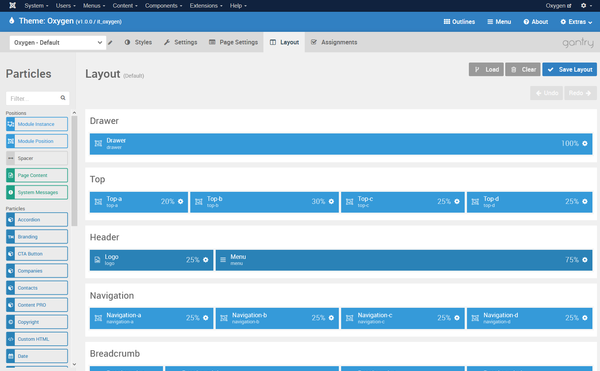Open gear on Menu particle
The height and width of the screenshot is (371, 600).
[585, 260]
